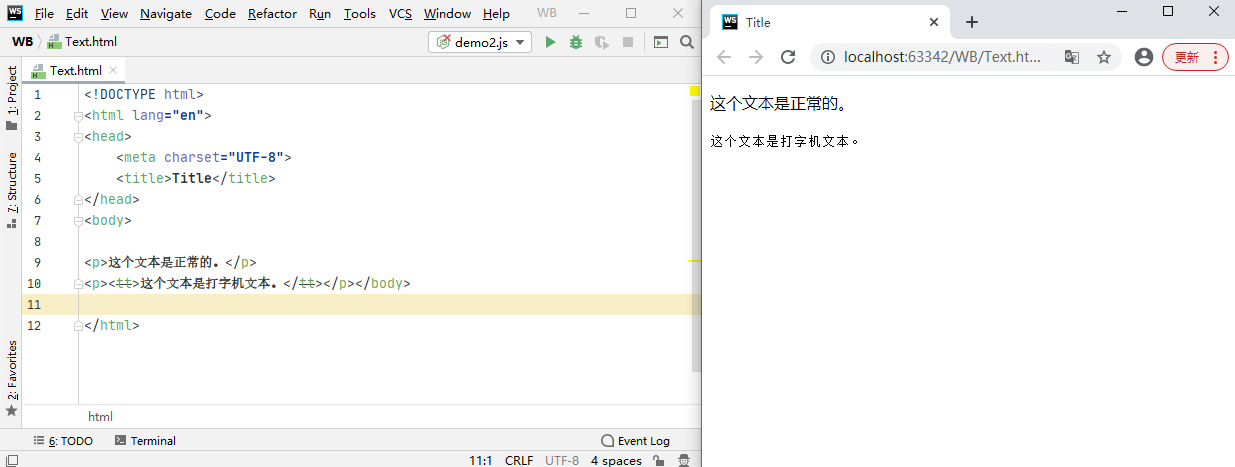Open the Terminal tool window
1235x467 pixels.
coord(145,441)
